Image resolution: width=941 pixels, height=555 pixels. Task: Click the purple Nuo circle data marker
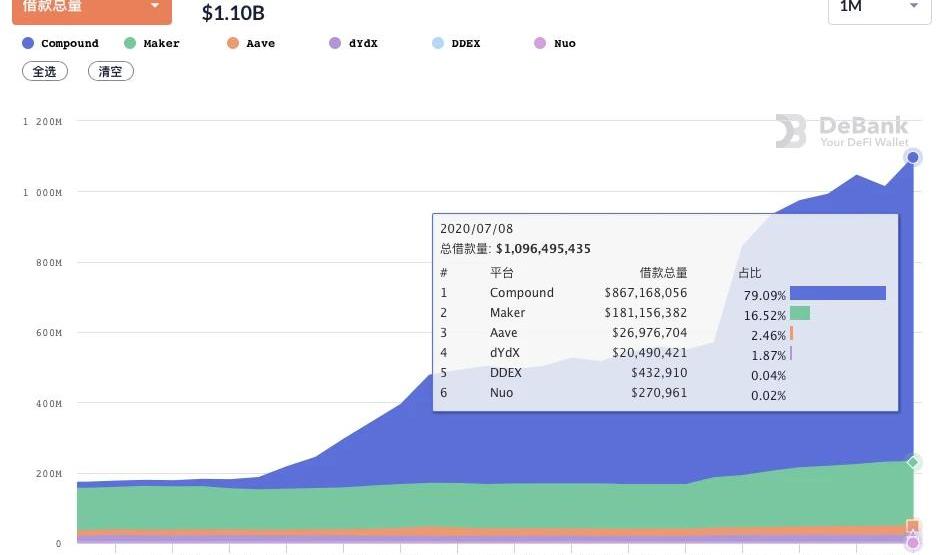click(913, 543)
